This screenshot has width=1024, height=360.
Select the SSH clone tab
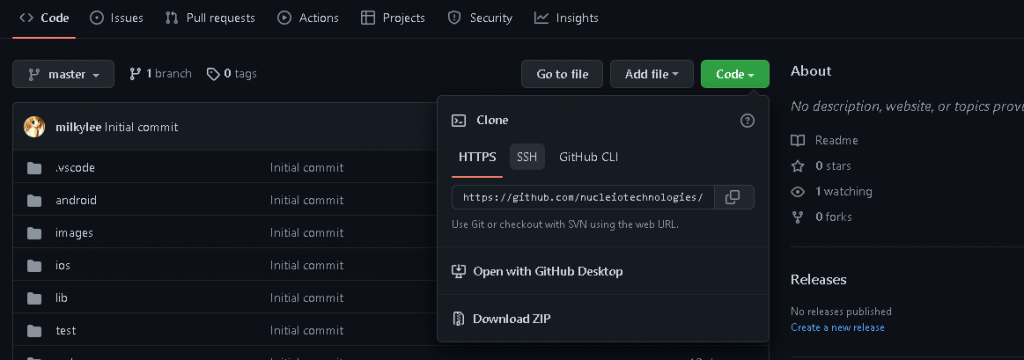[x=527, y=157]
